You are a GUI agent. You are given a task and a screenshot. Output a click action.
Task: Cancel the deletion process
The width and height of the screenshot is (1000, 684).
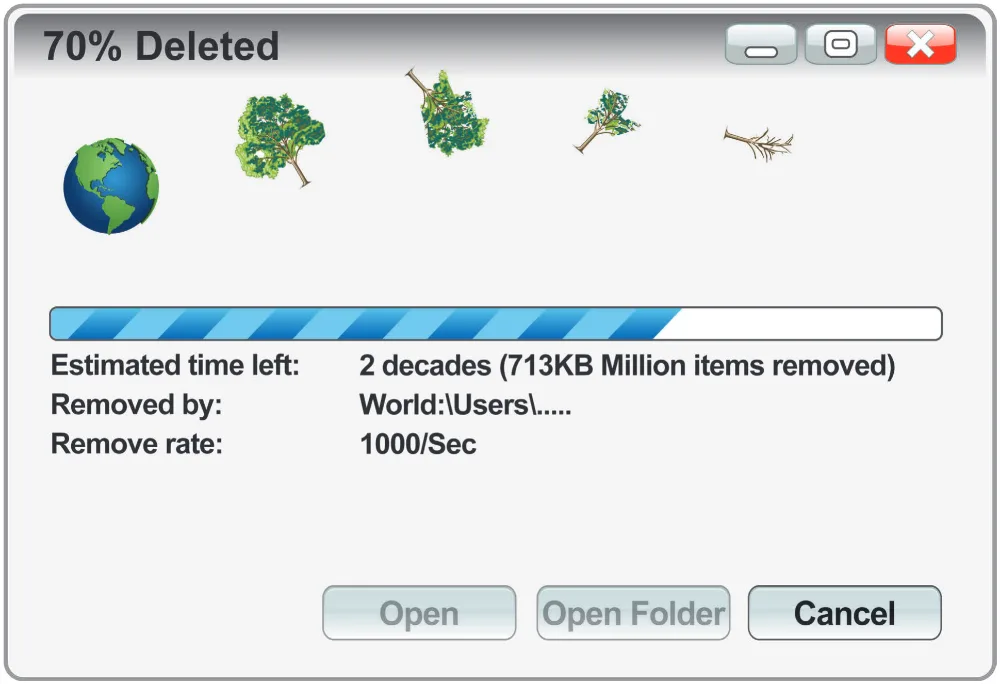[x=844, y=613]
